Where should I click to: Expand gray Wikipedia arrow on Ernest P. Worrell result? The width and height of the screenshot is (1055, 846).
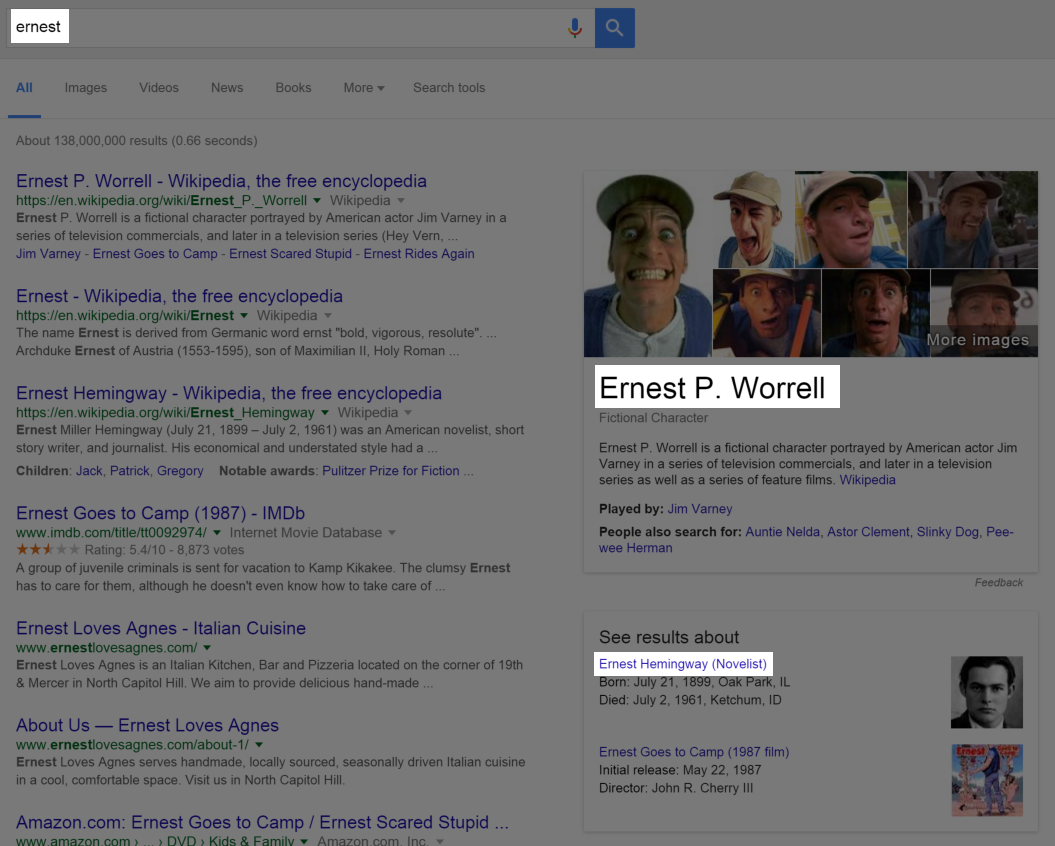[401, 201]
